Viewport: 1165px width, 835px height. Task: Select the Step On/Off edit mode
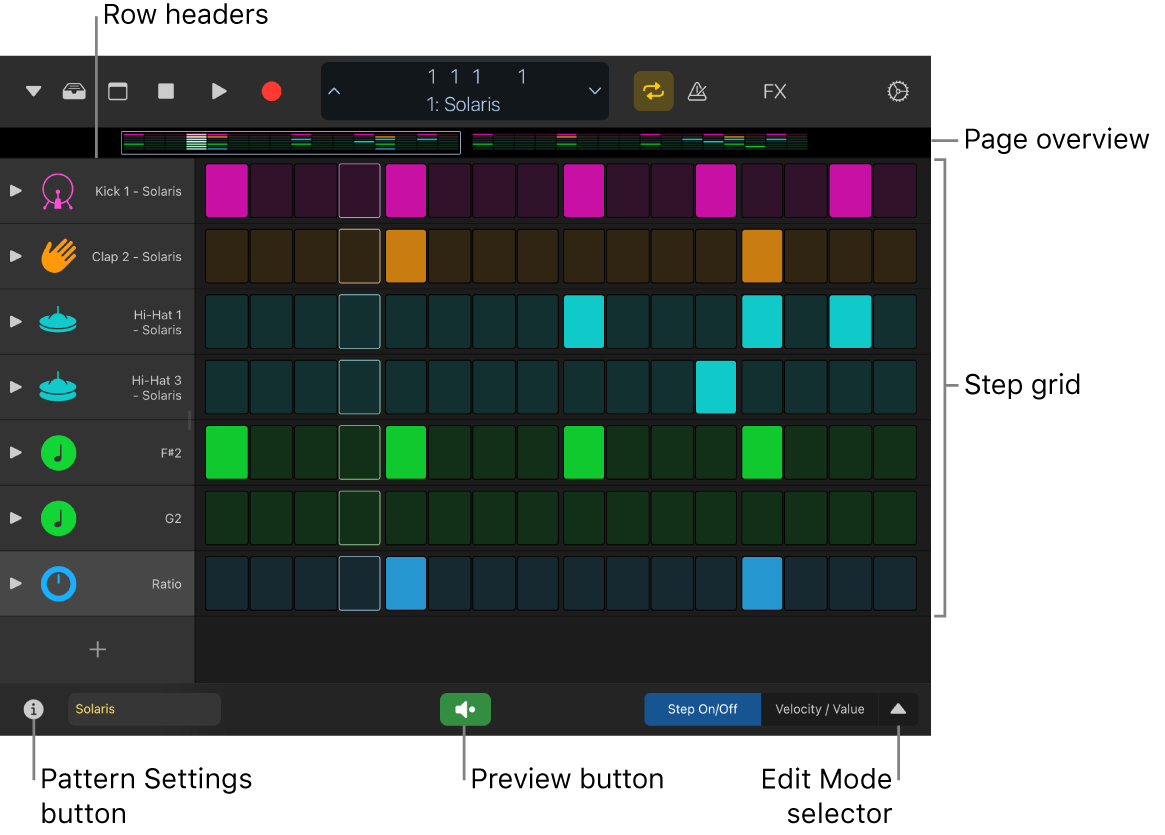702,709
